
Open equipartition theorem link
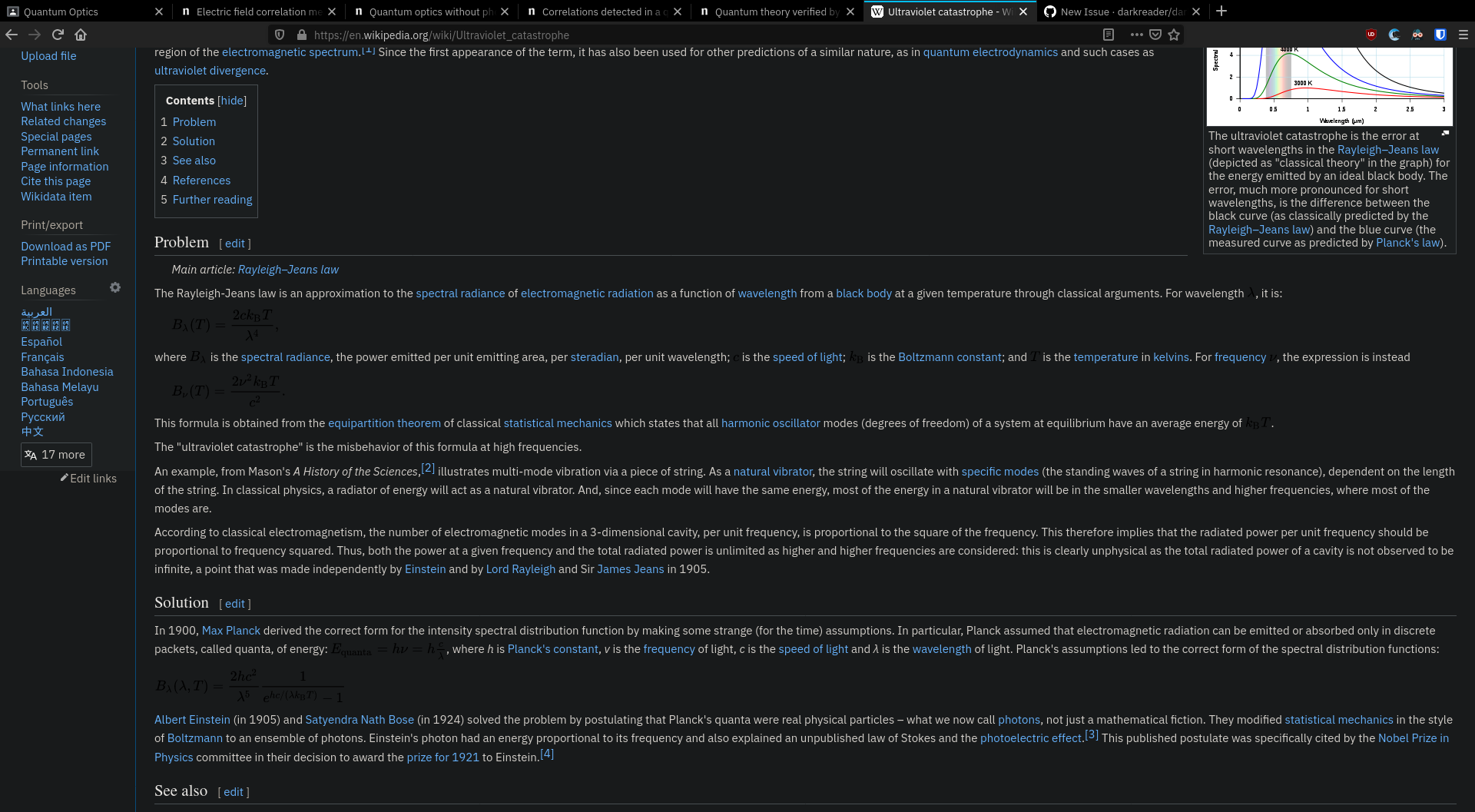click(384, 423)
